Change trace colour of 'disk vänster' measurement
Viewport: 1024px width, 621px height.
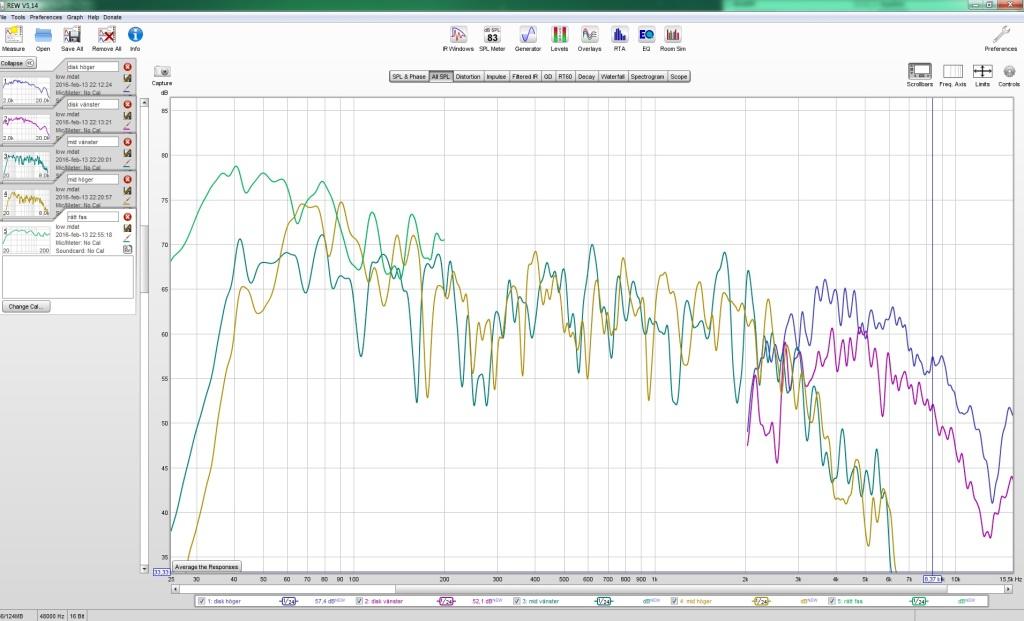pos(127,126)
